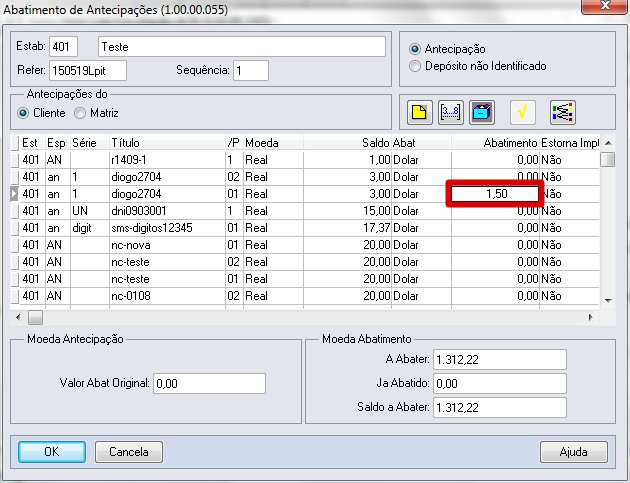This screenshot has height=483, width=630.
Task: Click the yellow checkmark toolbar icon
Action: coord(522,112)
